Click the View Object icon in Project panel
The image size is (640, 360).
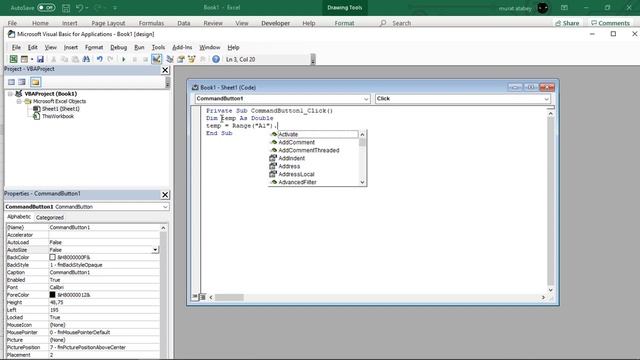pyautogui.click(x=22, y=82)
